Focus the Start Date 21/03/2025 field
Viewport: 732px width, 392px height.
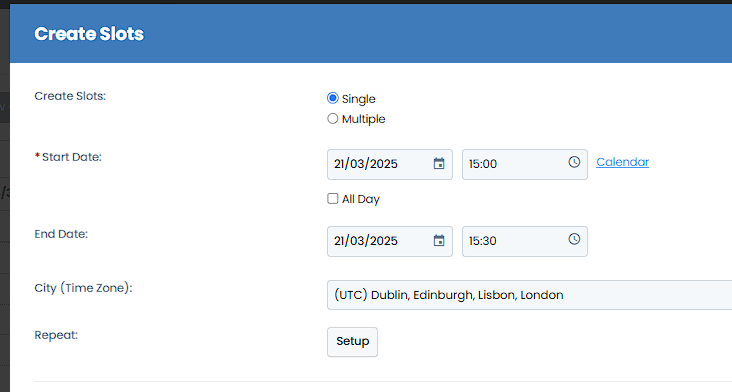coord(390,164)
